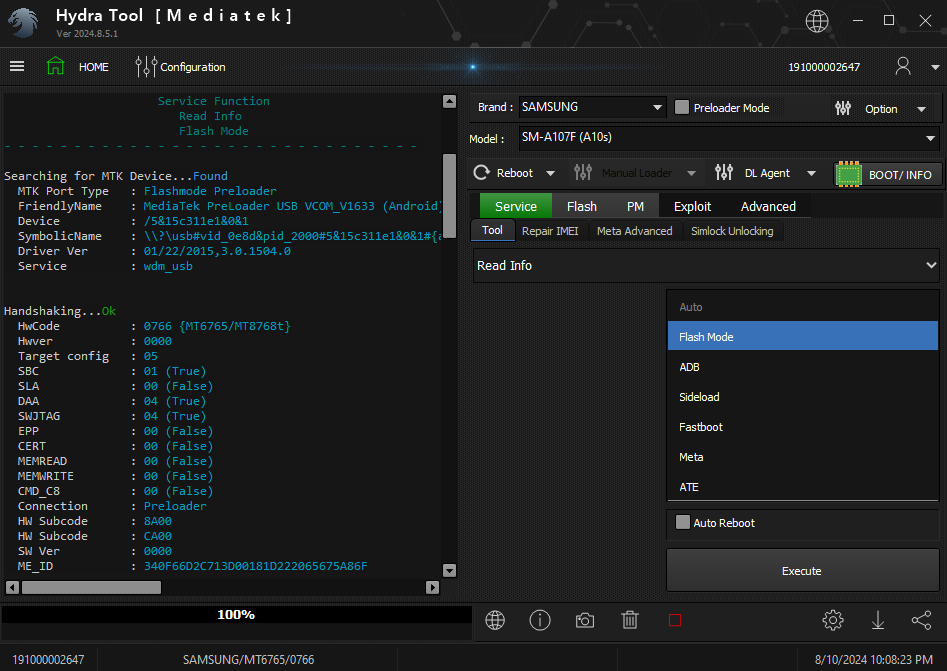
Task: Click the language globe icon in title bar
Action: coord(817,21)
